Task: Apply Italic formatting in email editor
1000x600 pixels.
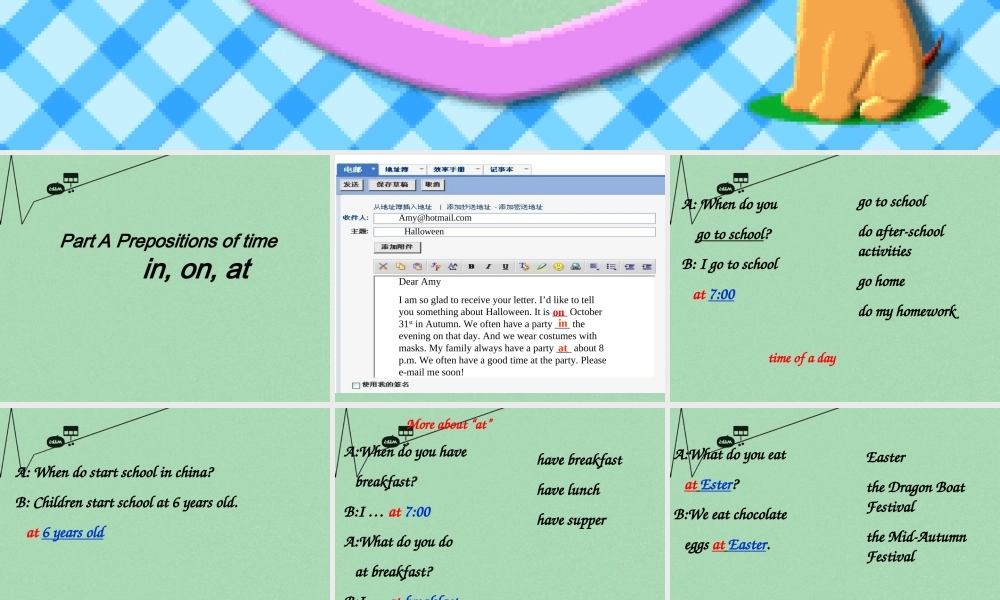Action: coord(488,267)
